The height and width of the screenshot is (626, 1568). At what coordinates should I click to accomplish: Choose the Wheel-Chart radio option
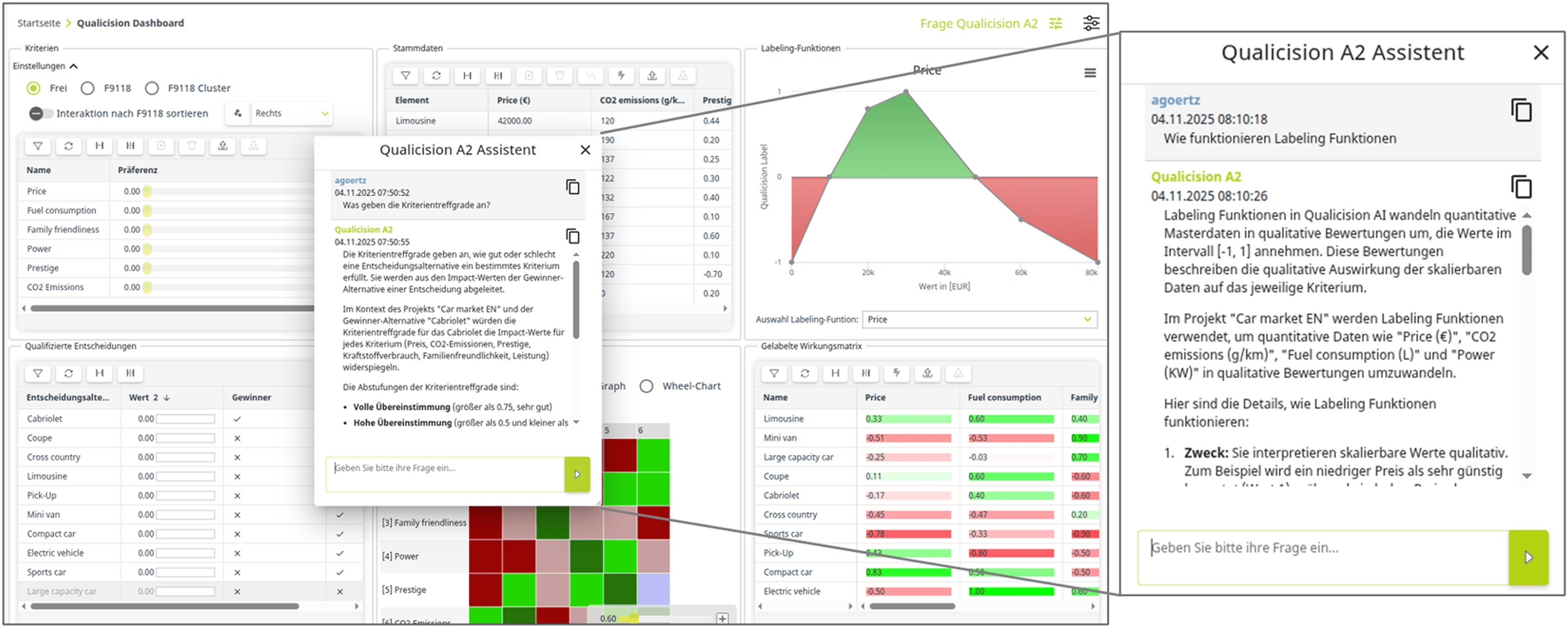pyautogui.click(x=646, y=386)
